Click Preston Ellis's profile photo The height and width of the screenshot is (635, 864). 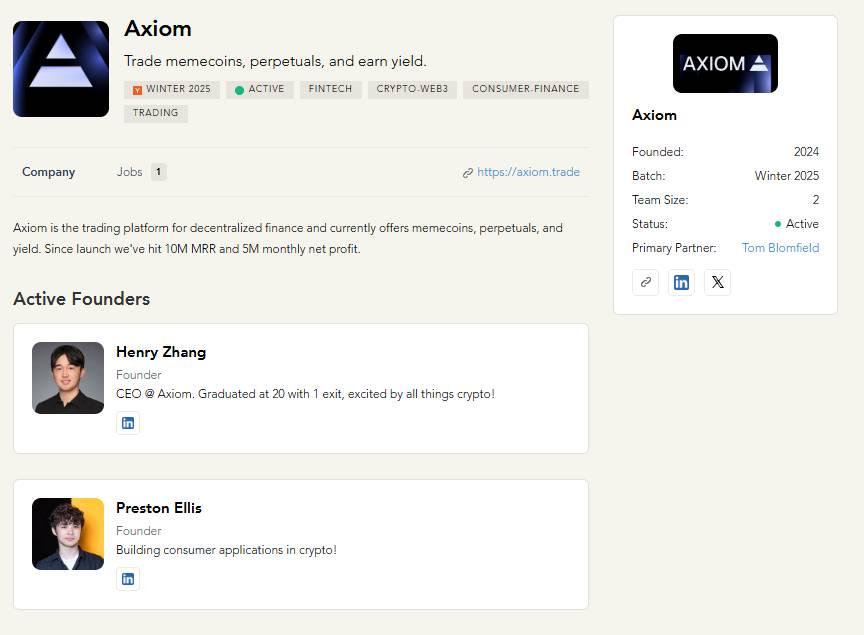(68, 534)
